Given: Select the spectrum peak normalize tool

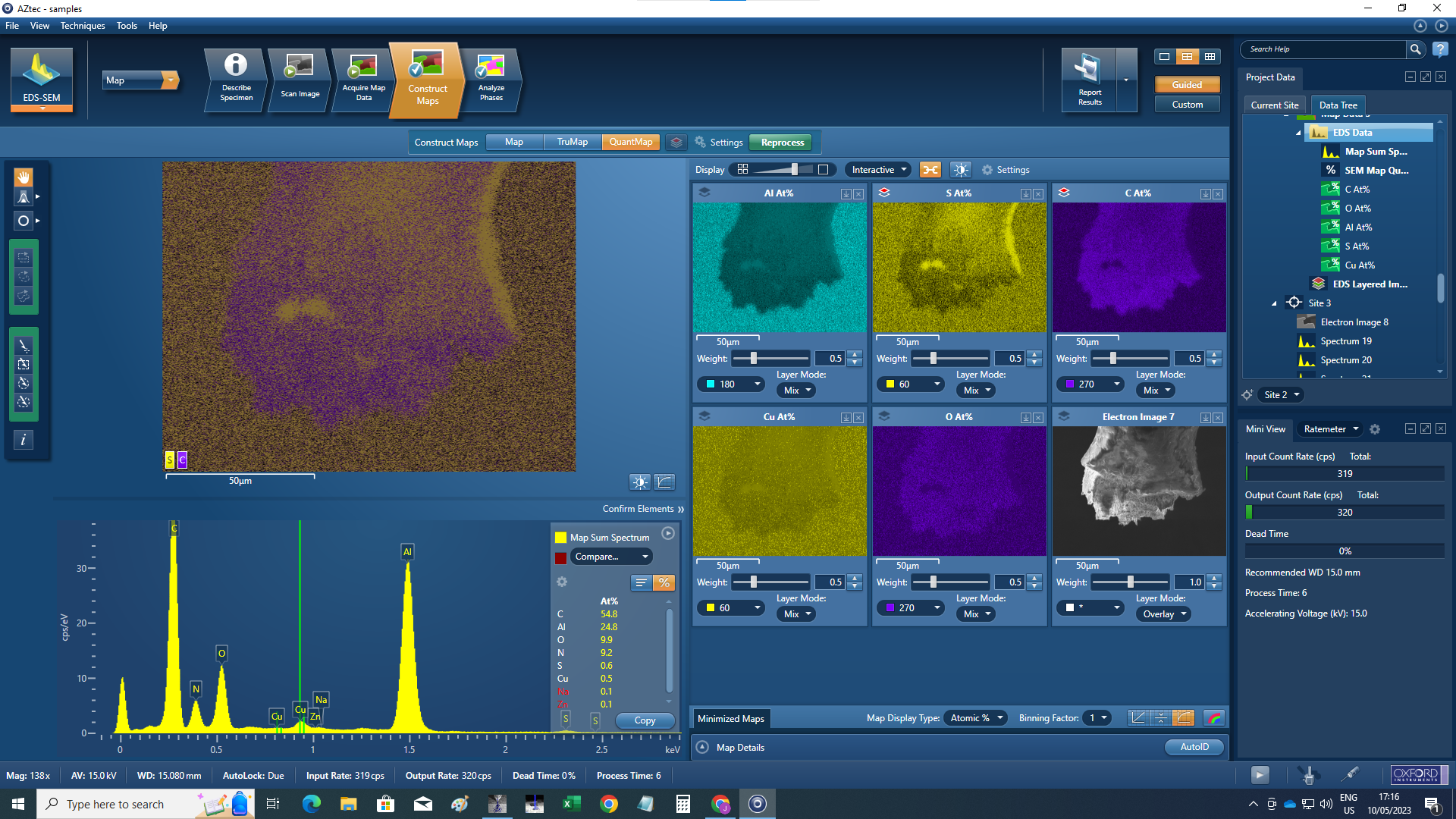Looking at the screenshot, I should pos(24,197).
